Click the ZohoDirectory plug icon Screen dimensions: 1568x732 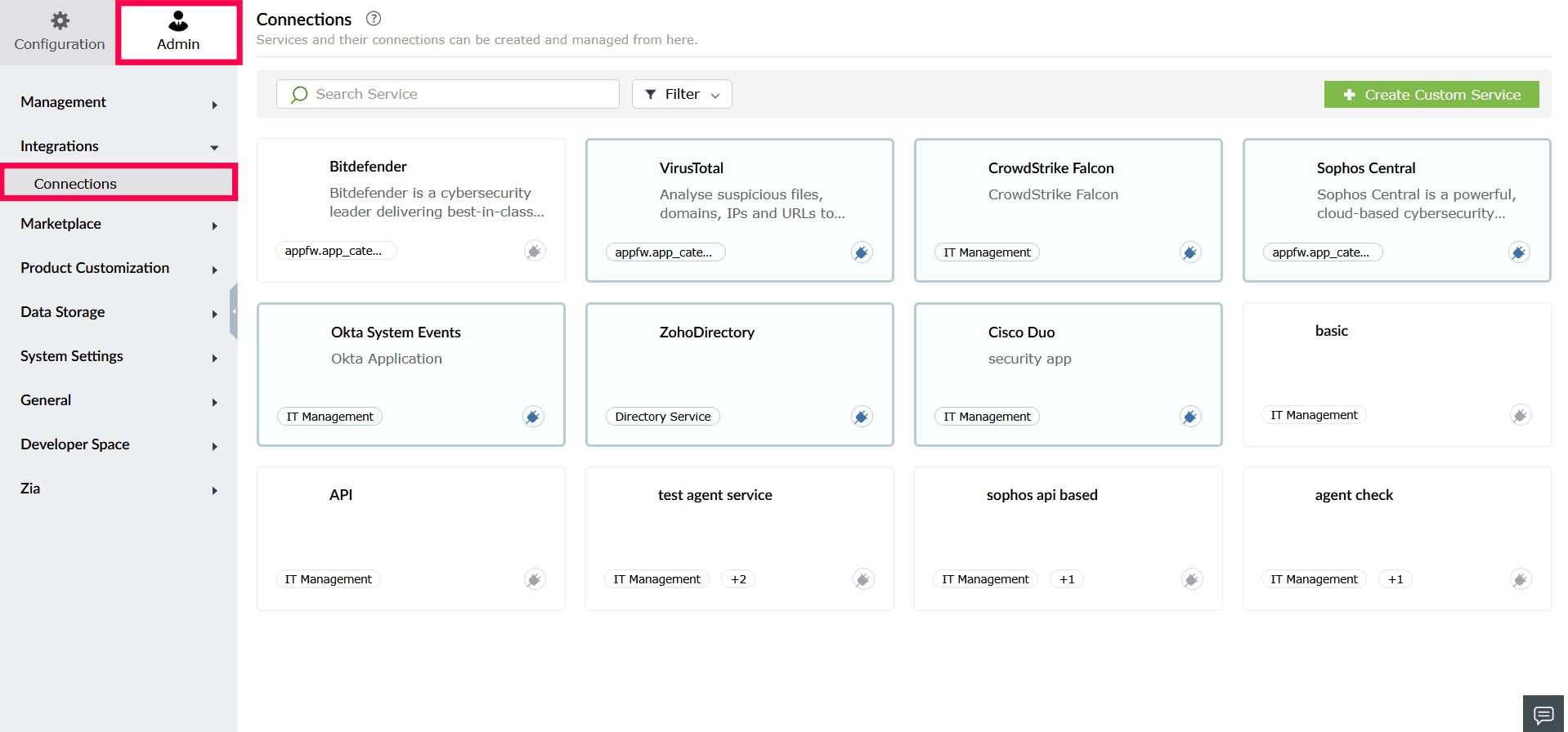[862, 417]
